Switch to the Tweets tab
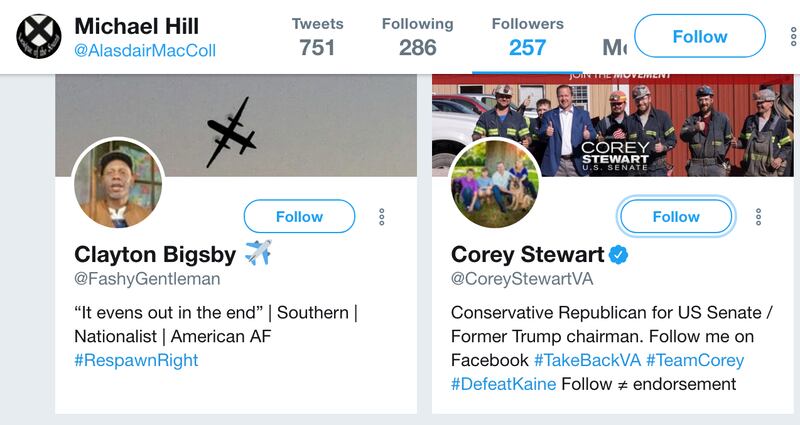800x425 pixels. (x=316, y=36)
